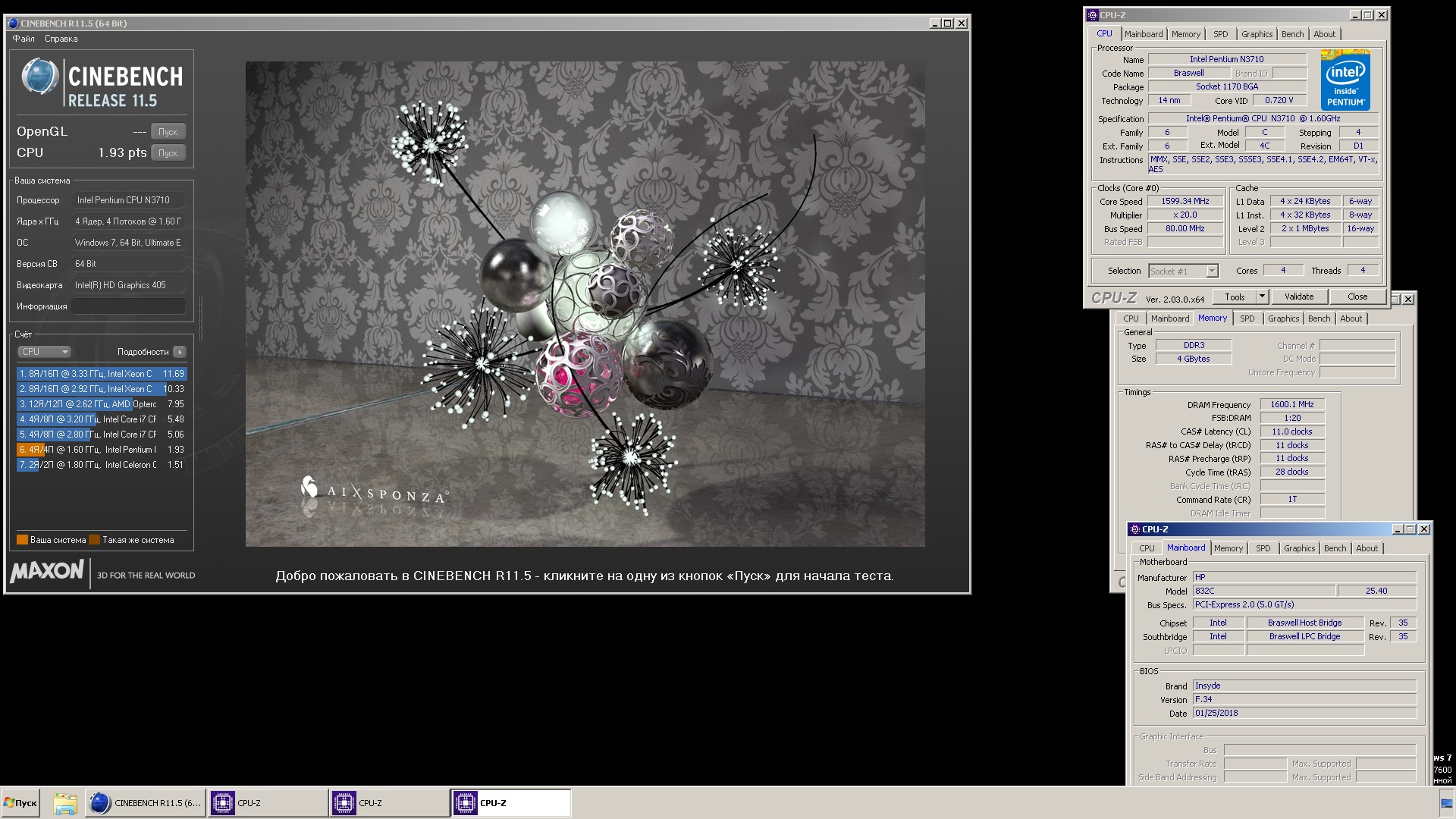Image resolution: width=1456 pixels, height=819 pixels.
Task: Open SPD tab in top CPU-Z window
Action: pos(1220,34)
